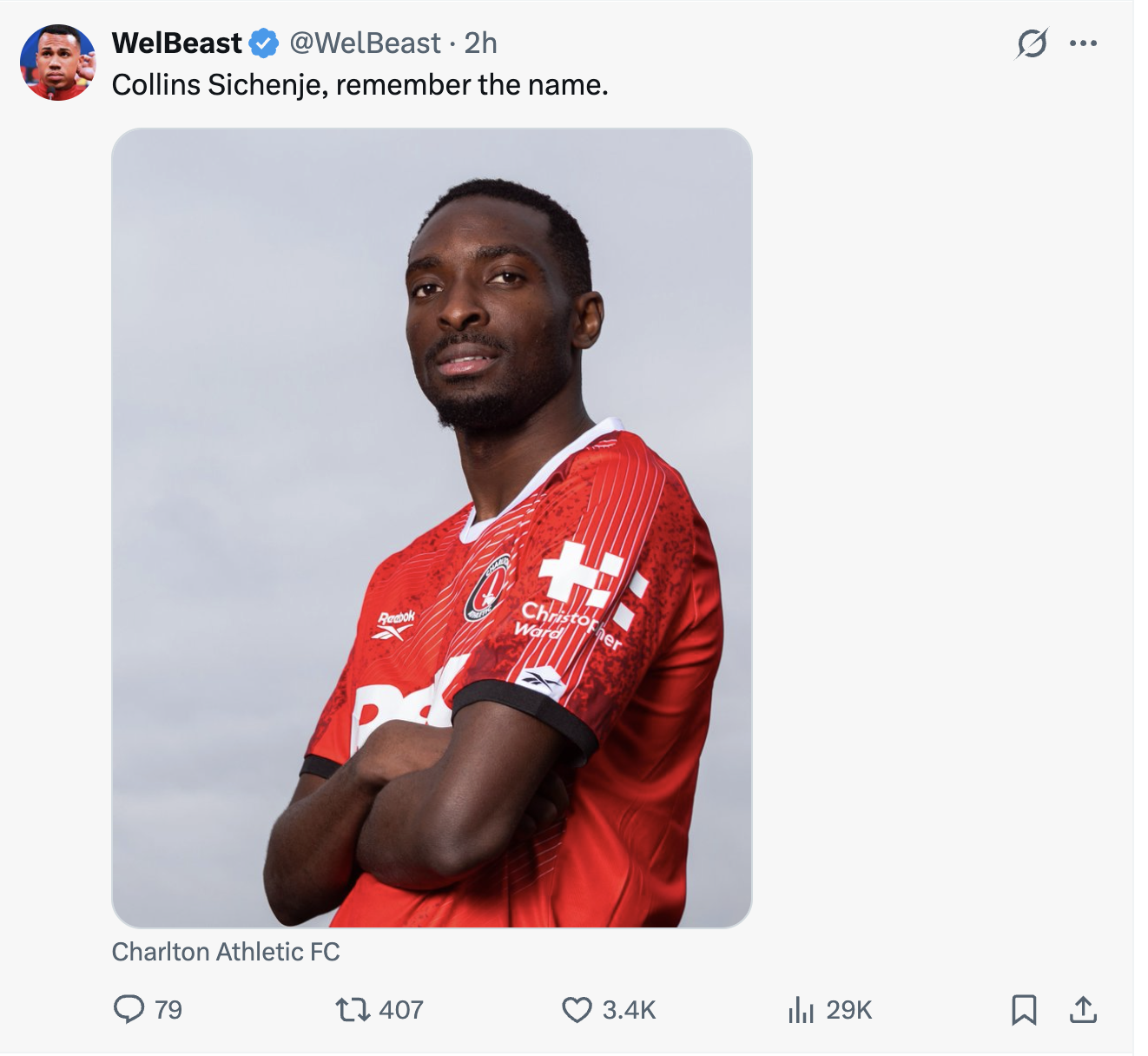Click the 79 replies count
This screenshot has height=1056, width=1148.
(168, 1010)
